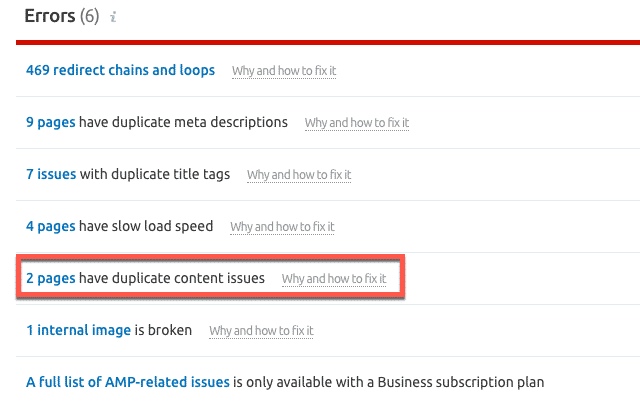This screenshot has width=640, height=402.
Task: Open the 7 issues duplicate title tags link
Action: (51, 174)
